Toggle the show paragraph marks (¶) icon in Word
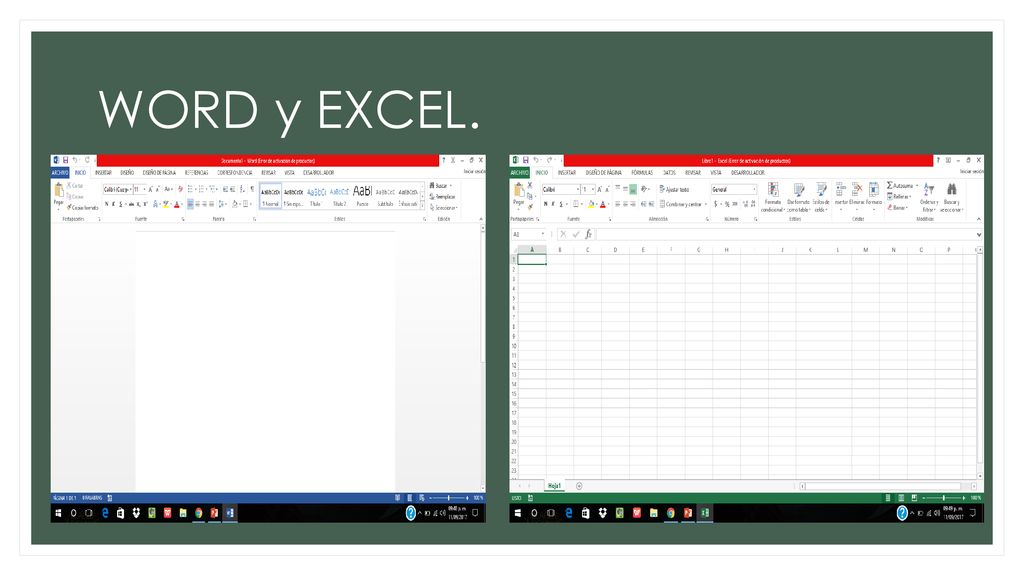 (252, 189)
